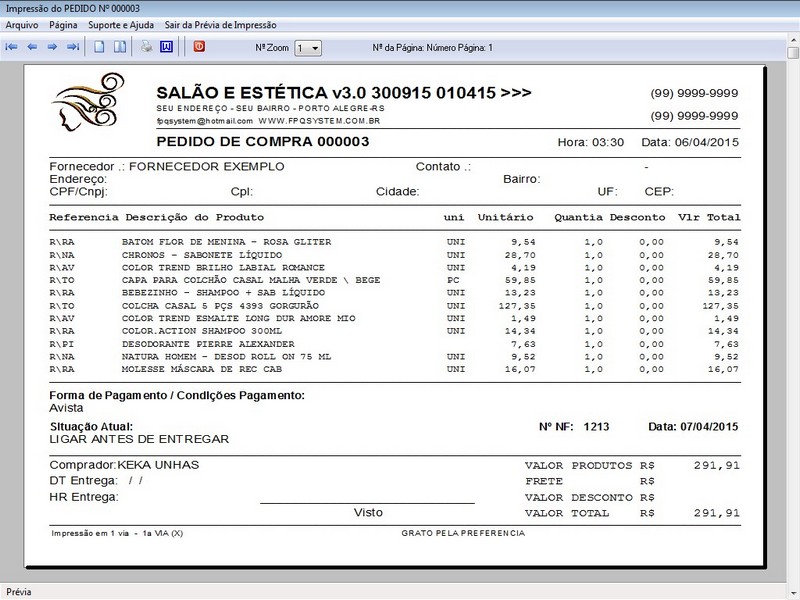Switch to two-page view icon
The width and height of the screenshot is (800, 600).
(x=119, y=47)
